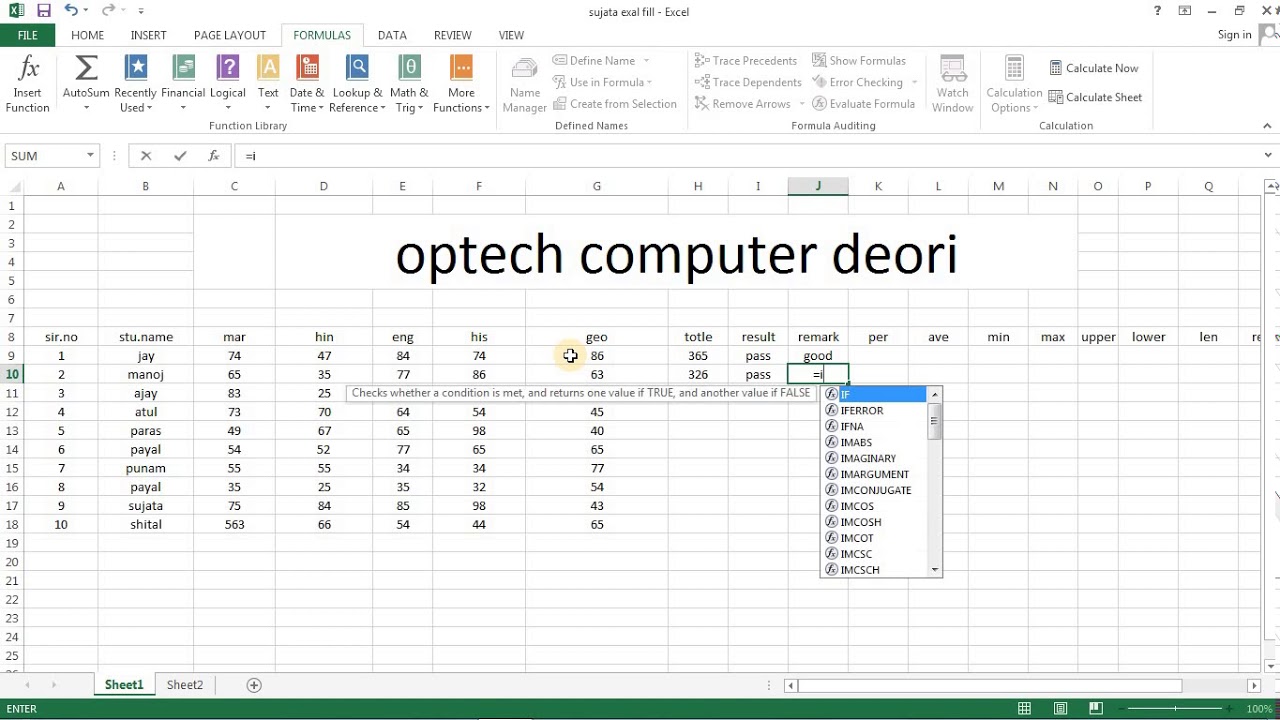Select row 9 header
The height and width of the screenshot is (720, 1280).
(12, 356)
